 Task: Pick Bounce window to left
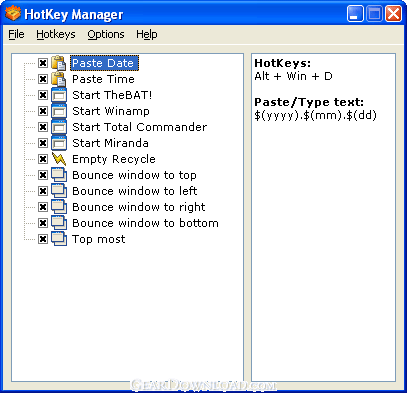coord(135,191)
